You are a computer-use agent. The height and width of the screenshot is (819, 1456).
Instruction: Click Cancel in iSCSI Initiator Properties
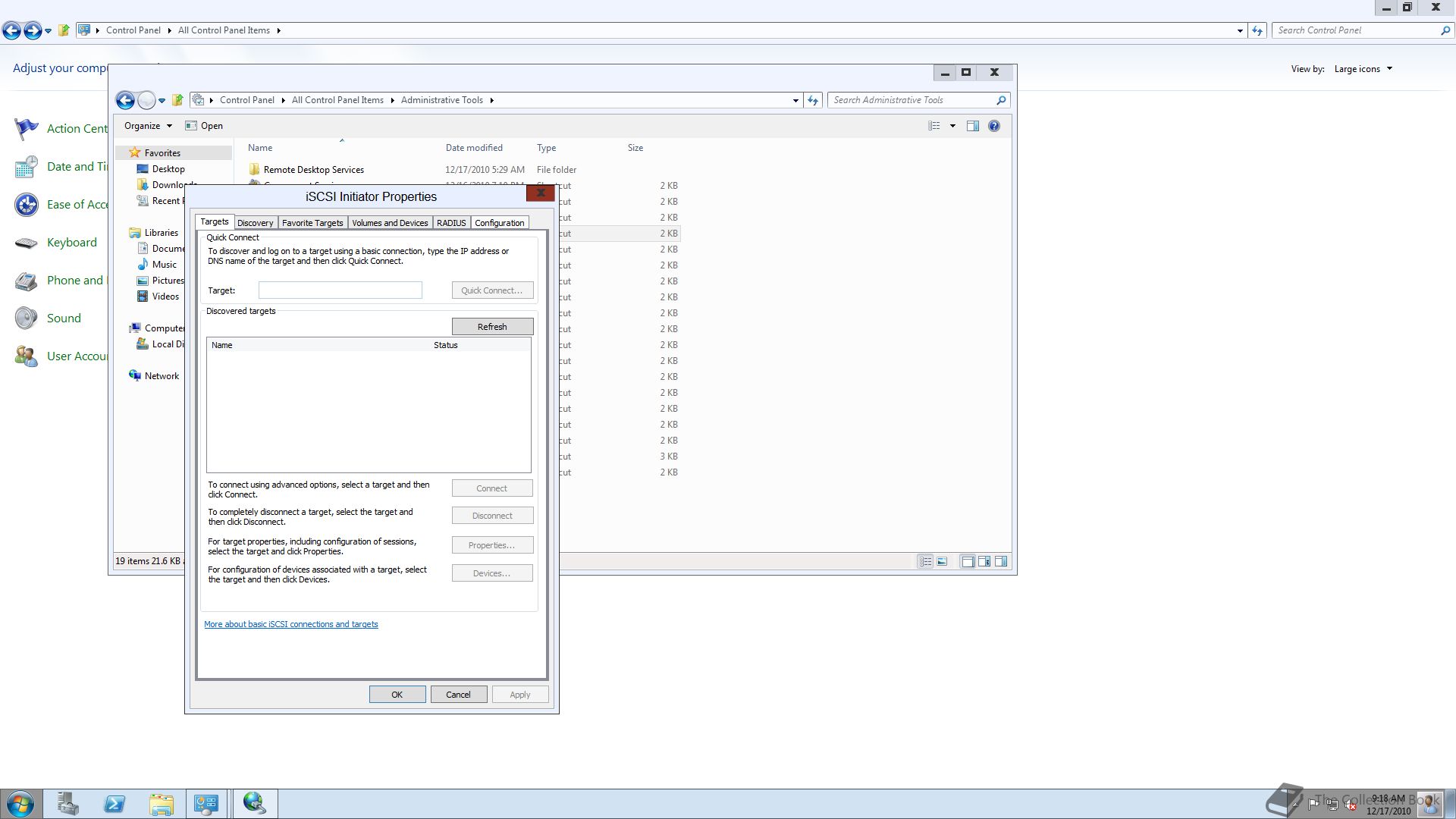(x=458, y=695)
